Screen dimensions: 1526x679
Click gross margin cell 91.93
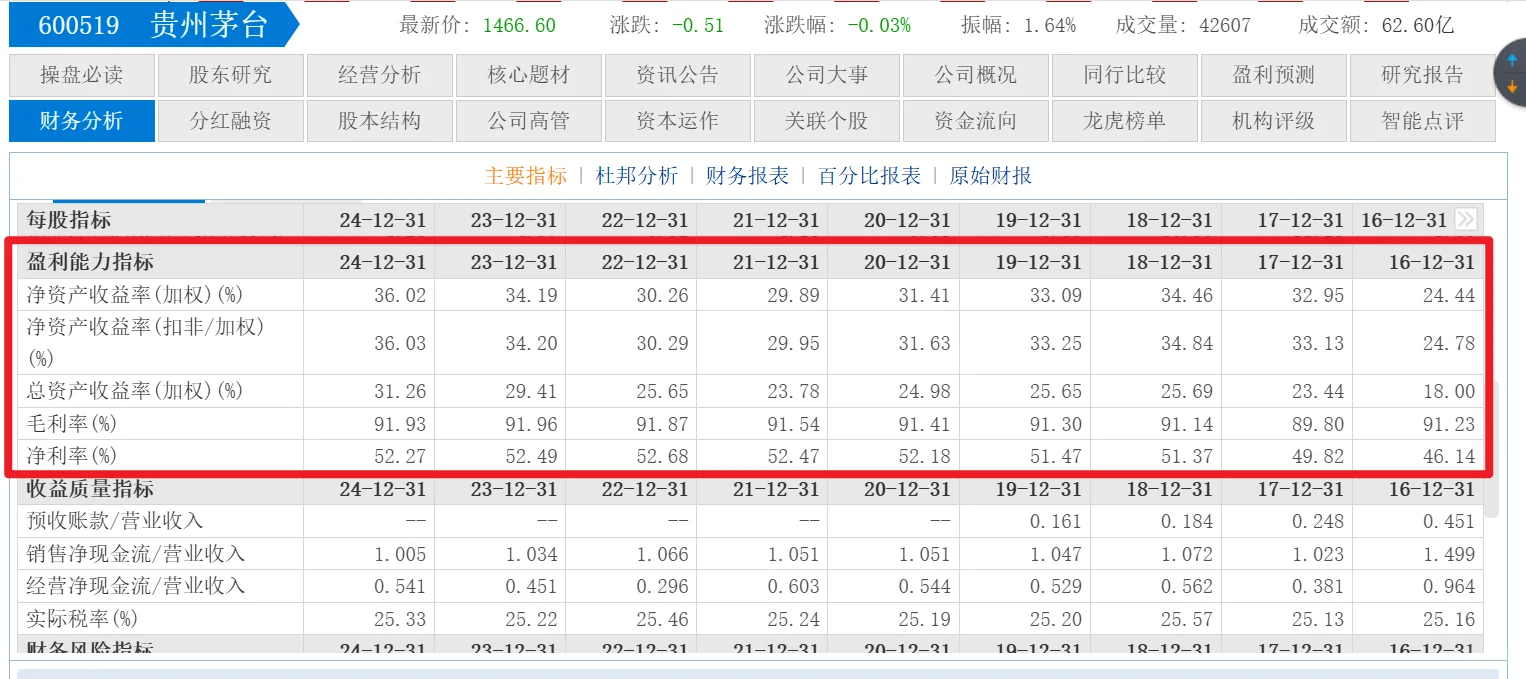pos(400,424)
